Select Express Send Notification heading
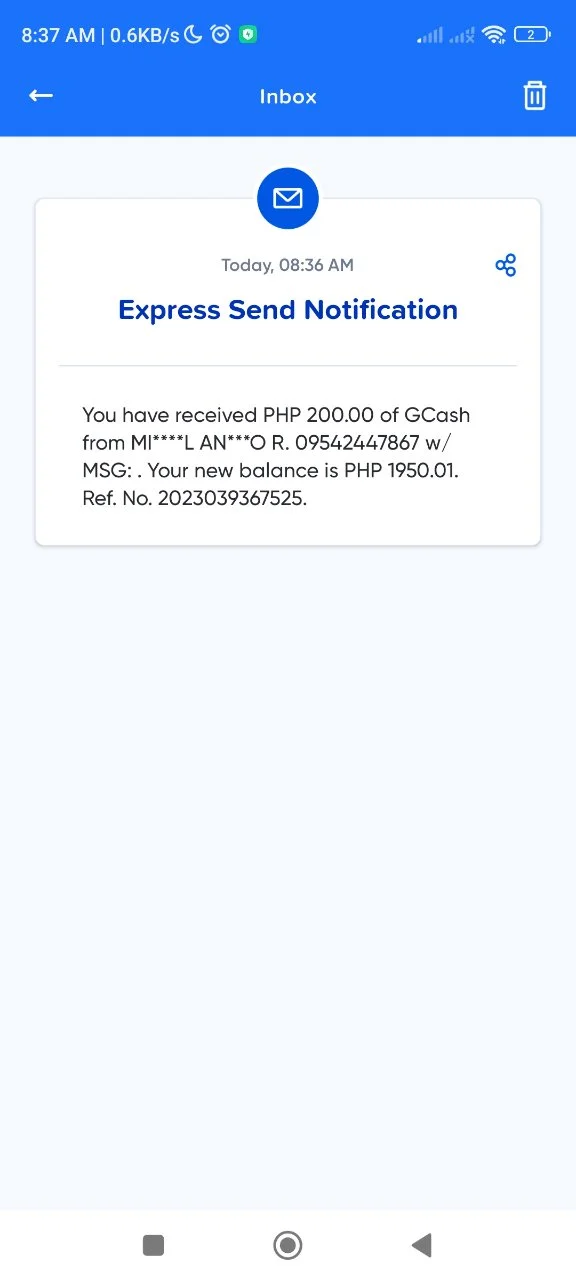The width and height of the screenshot is (576, 1280). (x=288, y=310)
